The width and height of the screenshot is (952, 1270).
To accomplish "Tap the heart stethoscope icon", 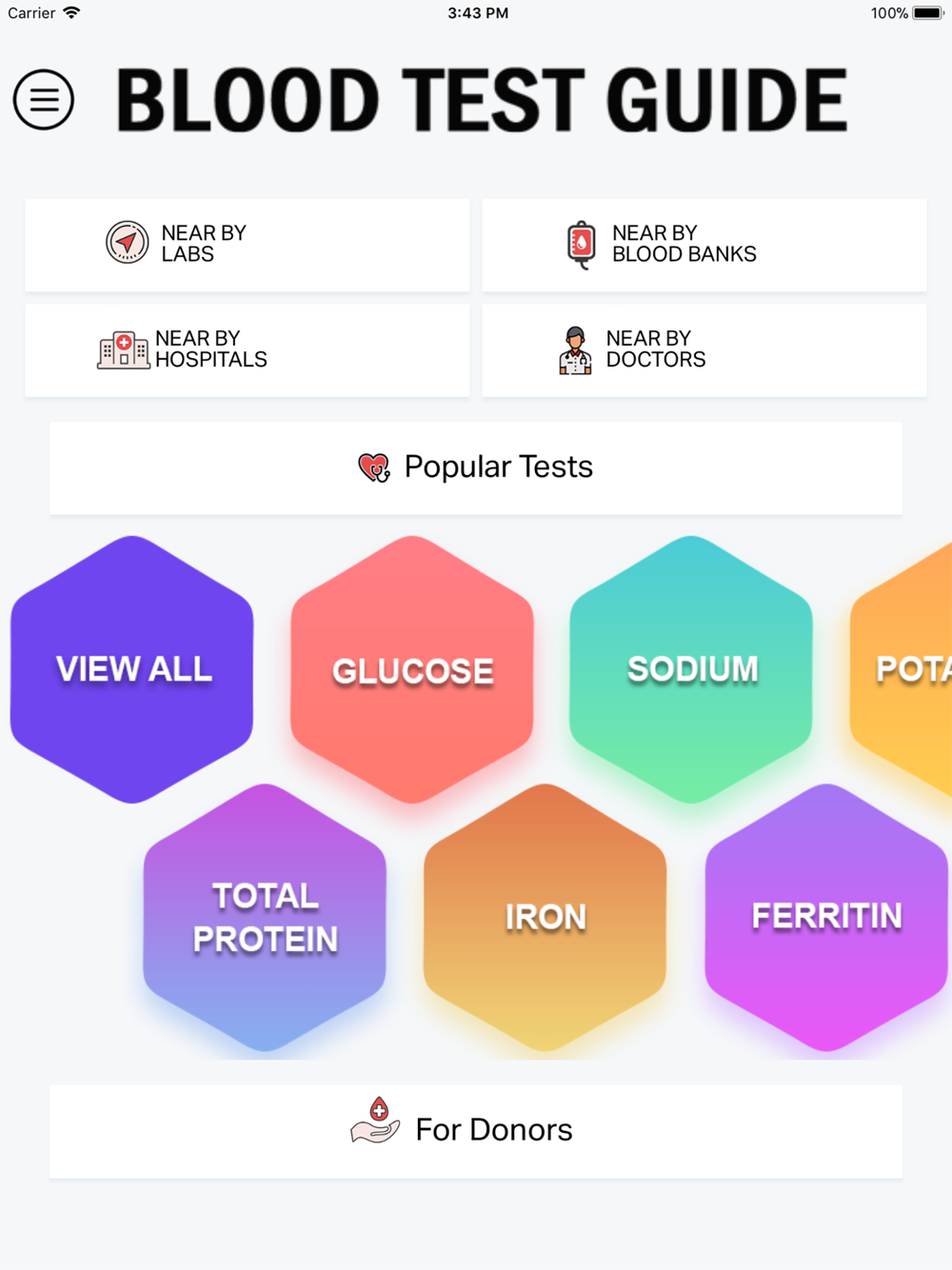I will pos(374,466).
